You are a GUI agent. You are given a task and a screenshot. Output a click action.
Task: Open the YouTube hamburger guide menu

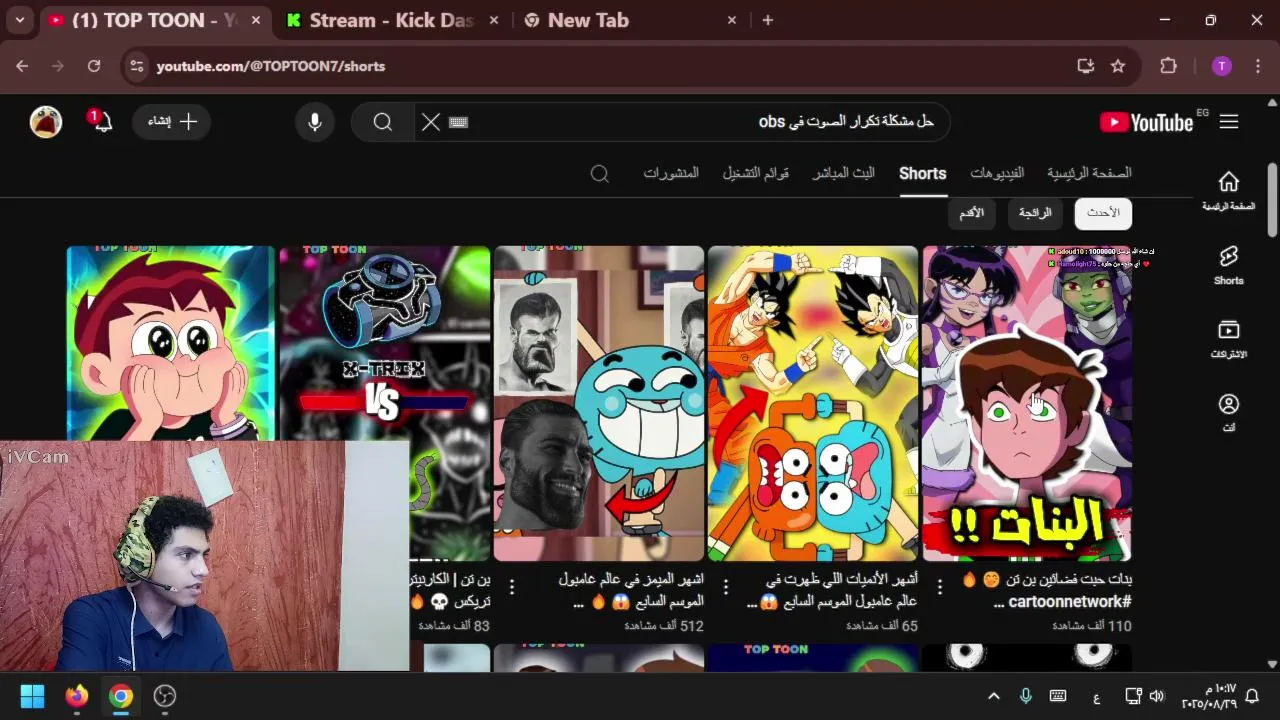point(1229,122)
